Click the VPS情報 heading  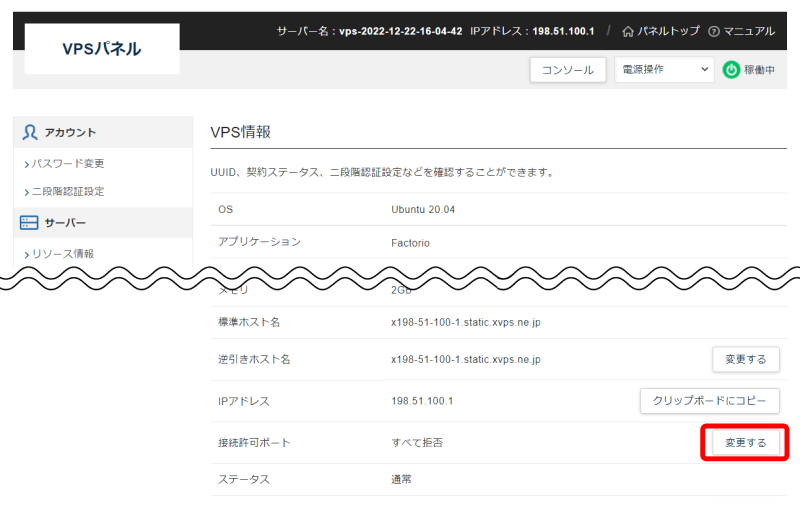[240, 132]
